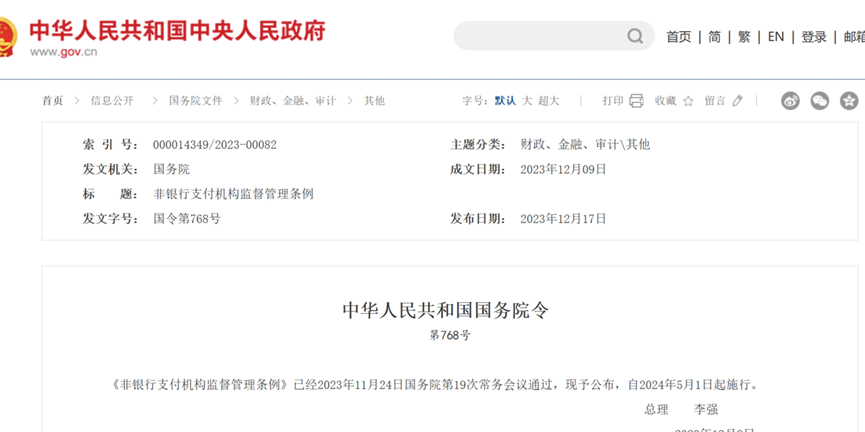Click the 总理 李强 signature line

coord(681,409)
